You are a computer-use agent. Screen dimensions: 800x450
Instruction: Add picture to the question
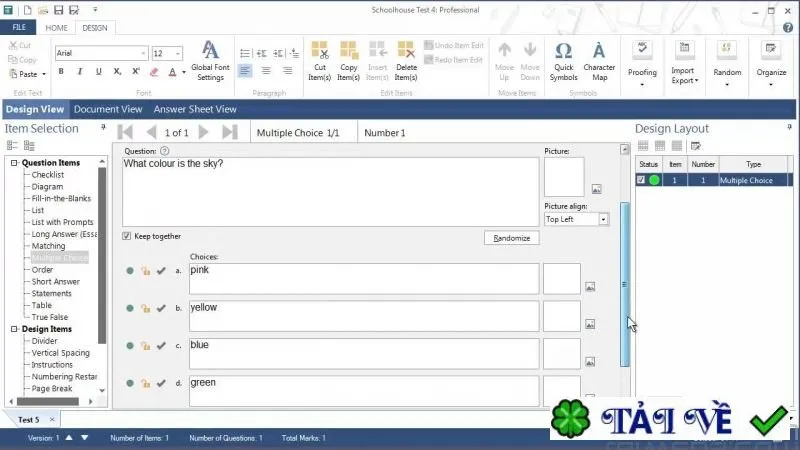596,189
